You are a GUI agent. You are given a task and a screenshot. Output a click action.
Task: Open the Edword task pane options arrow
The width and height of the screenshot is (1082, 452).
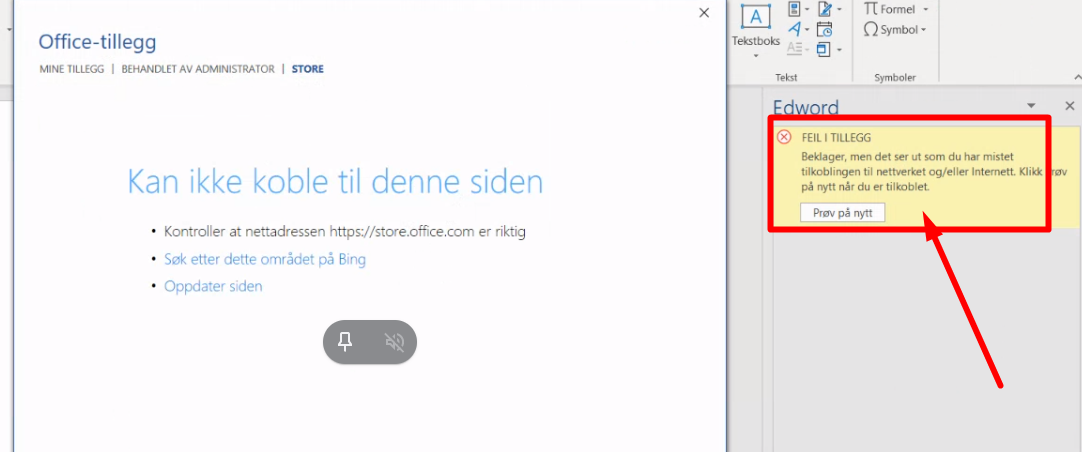click(1031, 106)
